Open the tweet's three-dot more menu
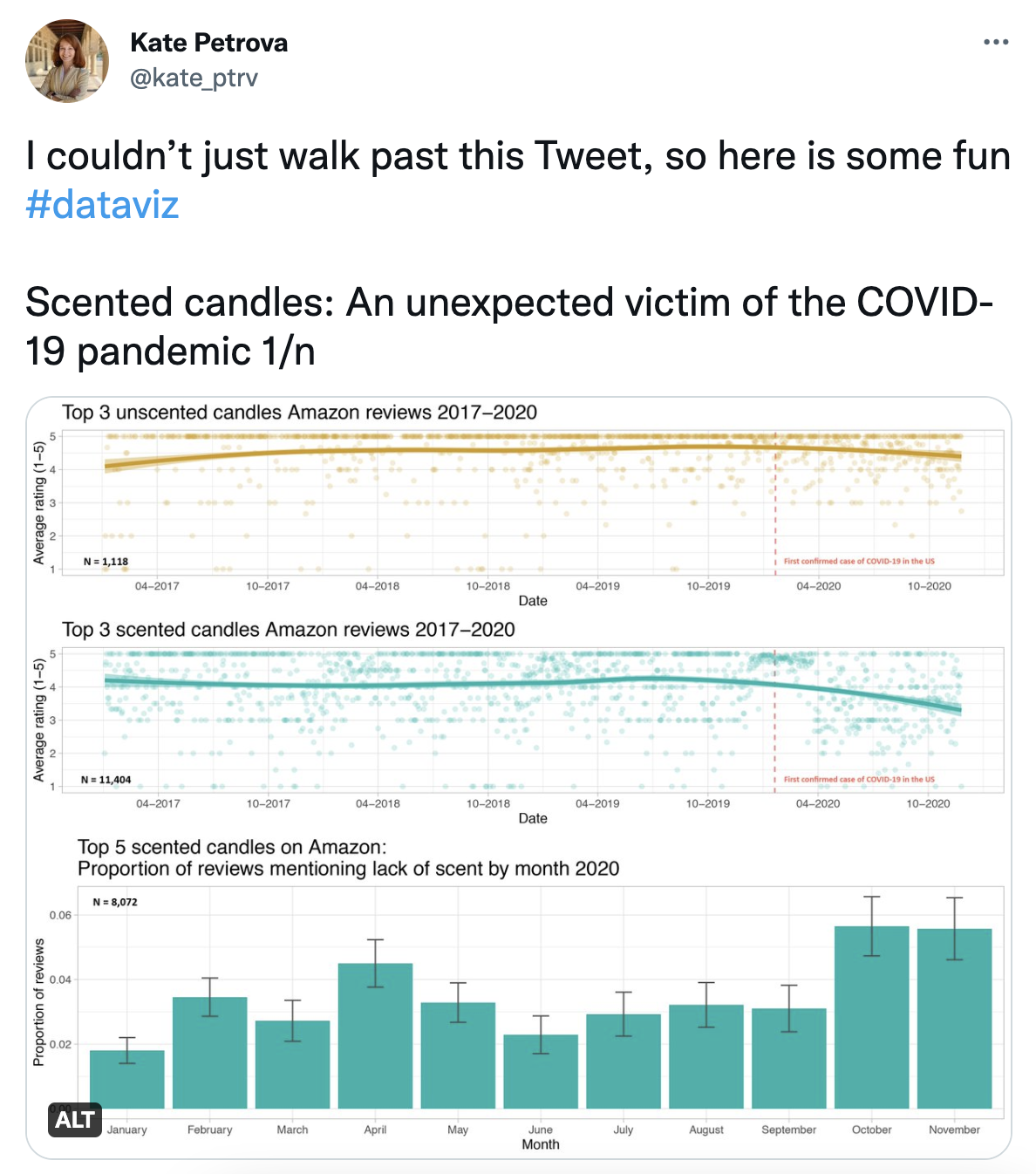The image size is (1036, 1174). 995,42
